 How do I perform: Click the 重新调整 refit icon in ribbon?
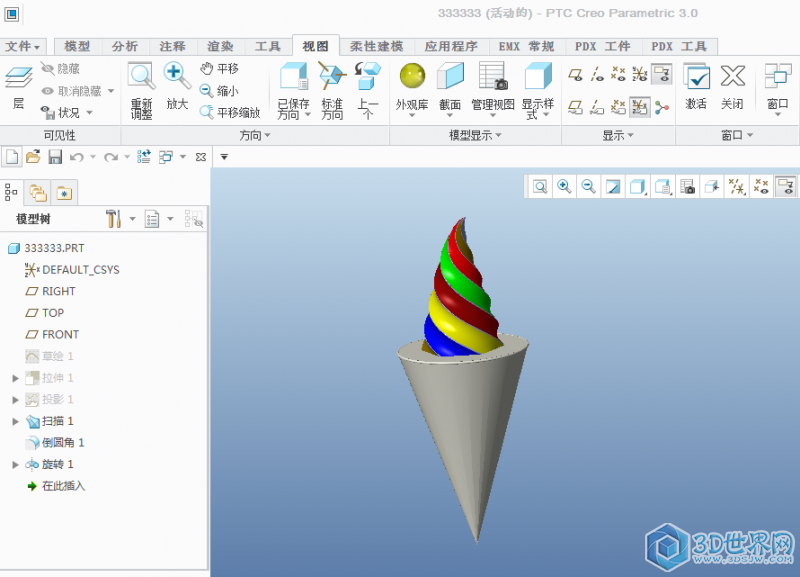141,90
